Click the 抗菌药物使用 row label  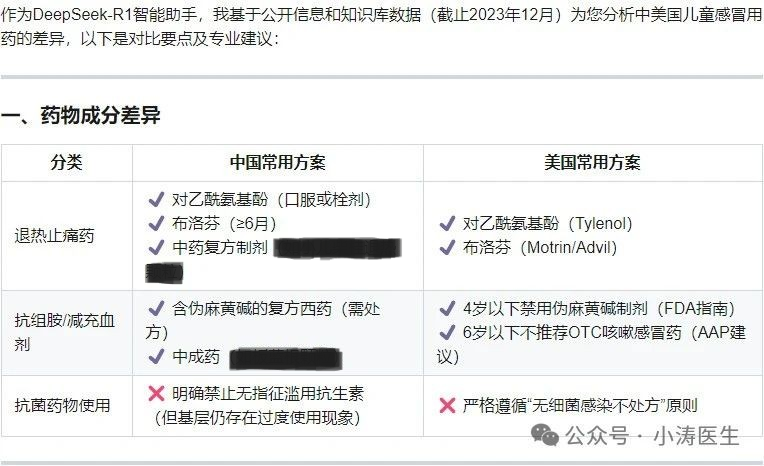[x=62, y=405]
